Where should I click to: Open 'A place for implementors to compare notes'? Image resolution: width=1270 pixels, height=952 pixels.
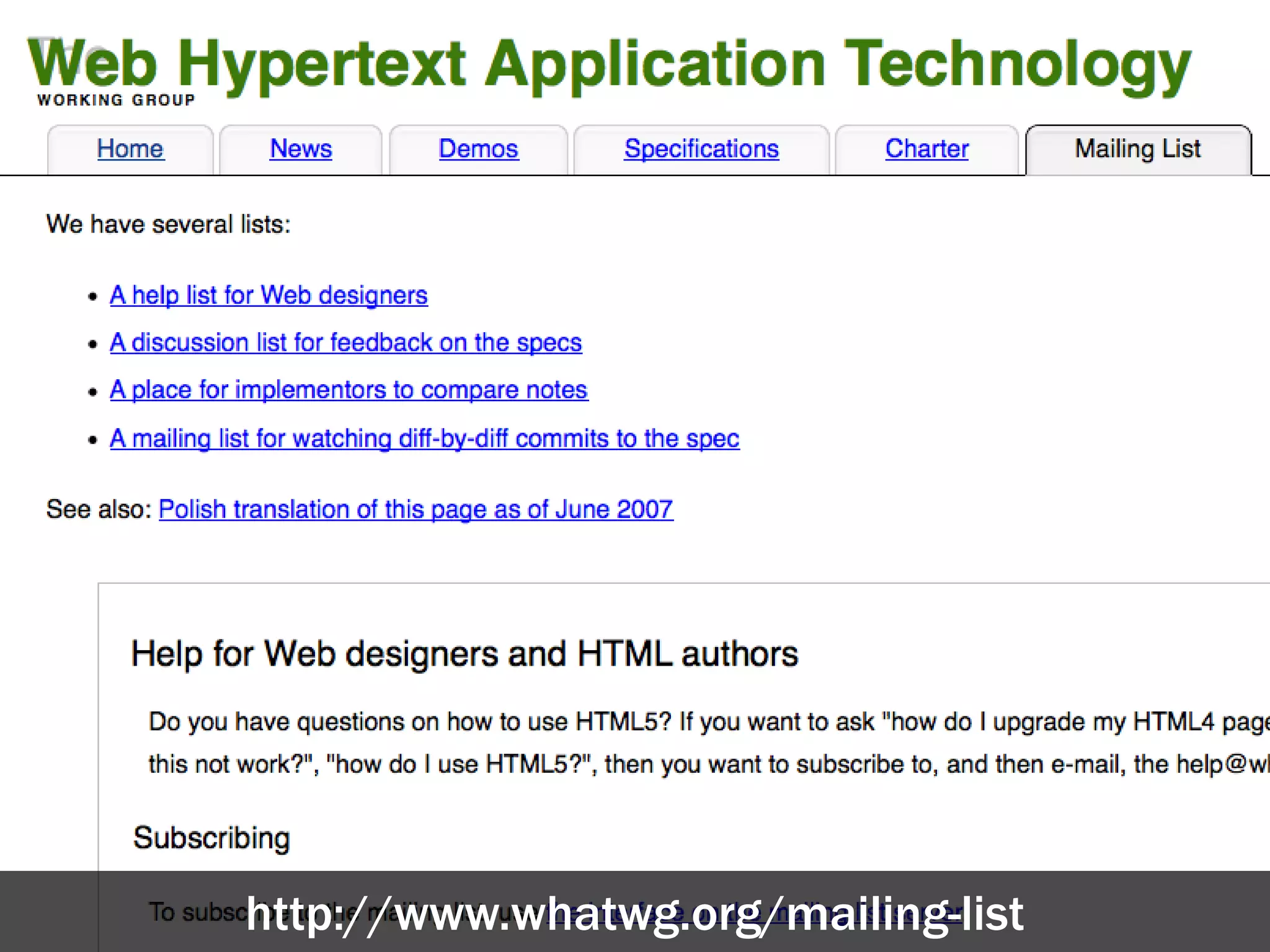[349, 390]
